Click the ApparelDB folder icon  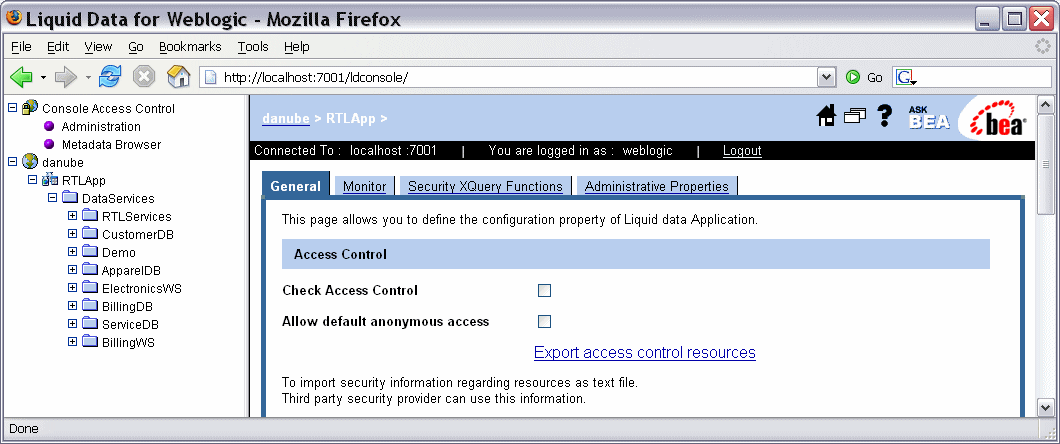pos(91,270)
